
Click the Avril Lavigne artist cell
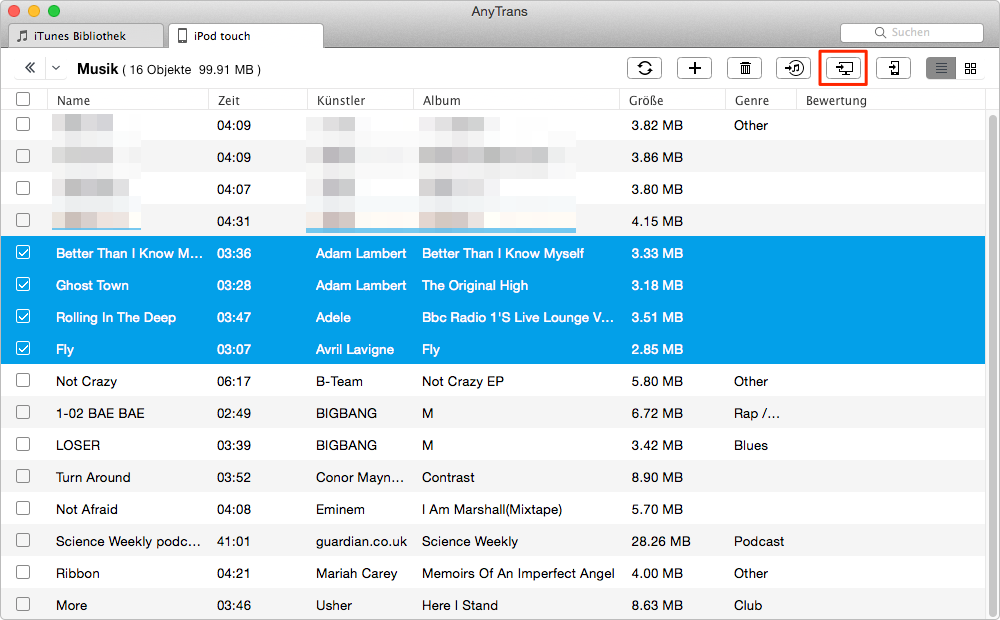(x=355, y=349)
